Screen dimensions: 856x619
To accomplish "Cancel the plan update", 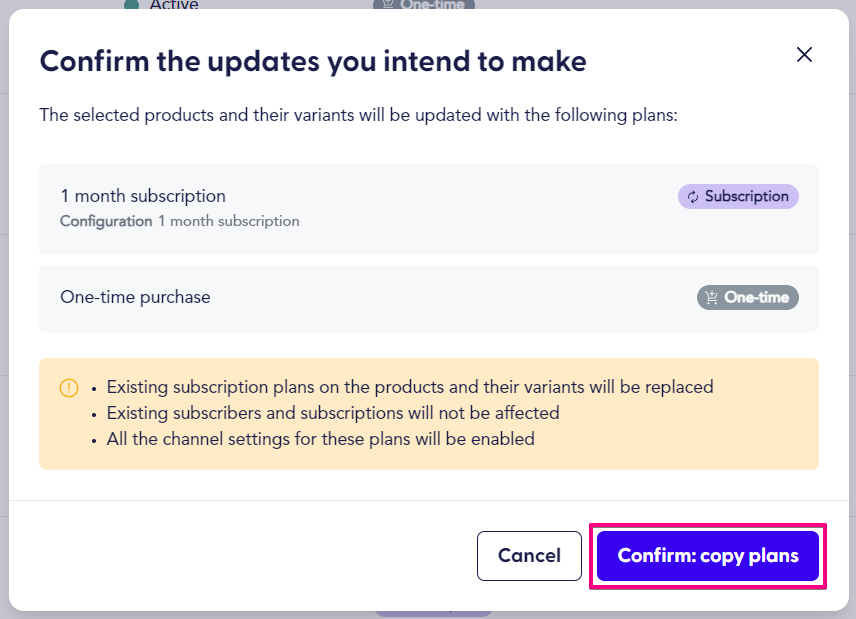I will [529, 555].
